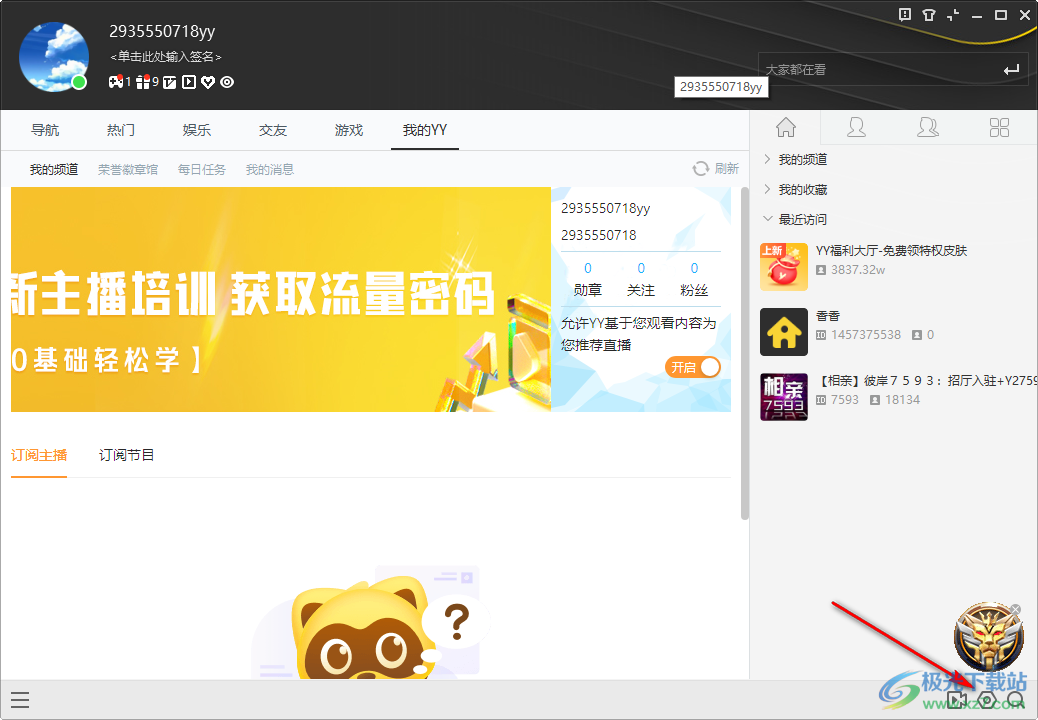The width and height of the screenshot is (1038, 720).
Task: Open the home icon tab in right panel
Action: pyautogui.click(x=786, y=127)
